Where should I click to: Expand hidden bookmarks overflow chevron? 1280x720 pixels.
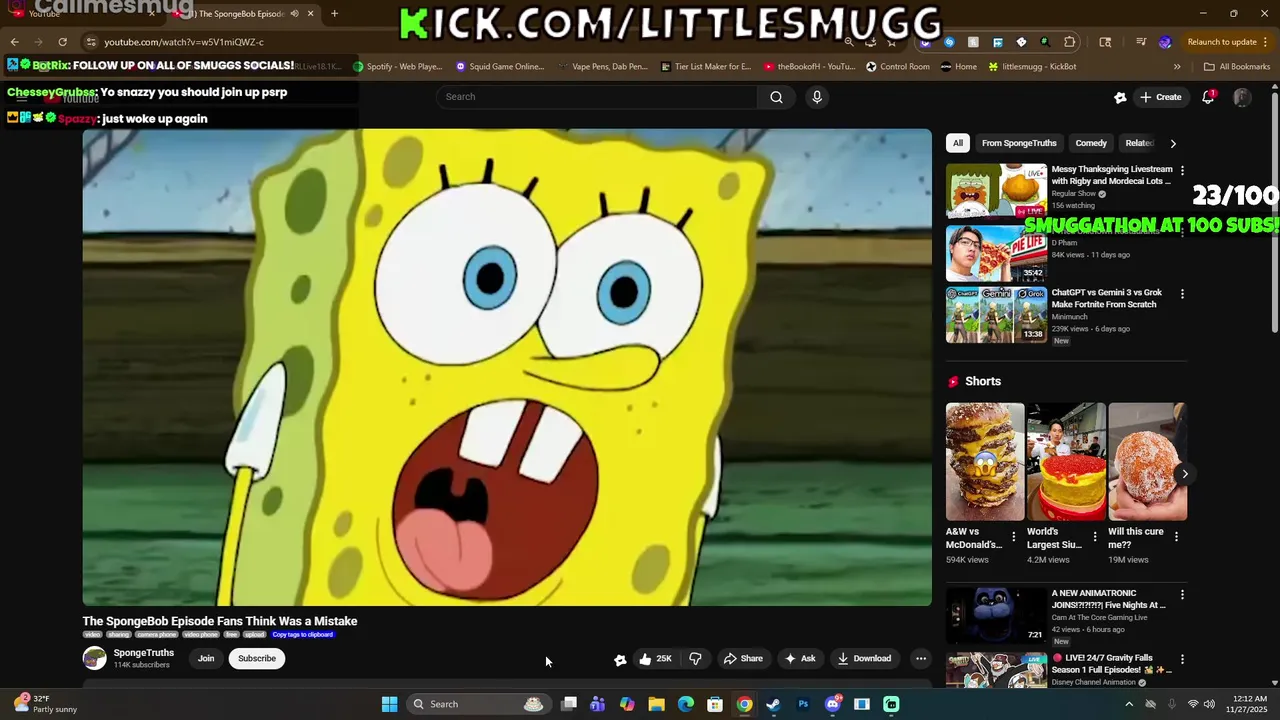coord(1177,67)
